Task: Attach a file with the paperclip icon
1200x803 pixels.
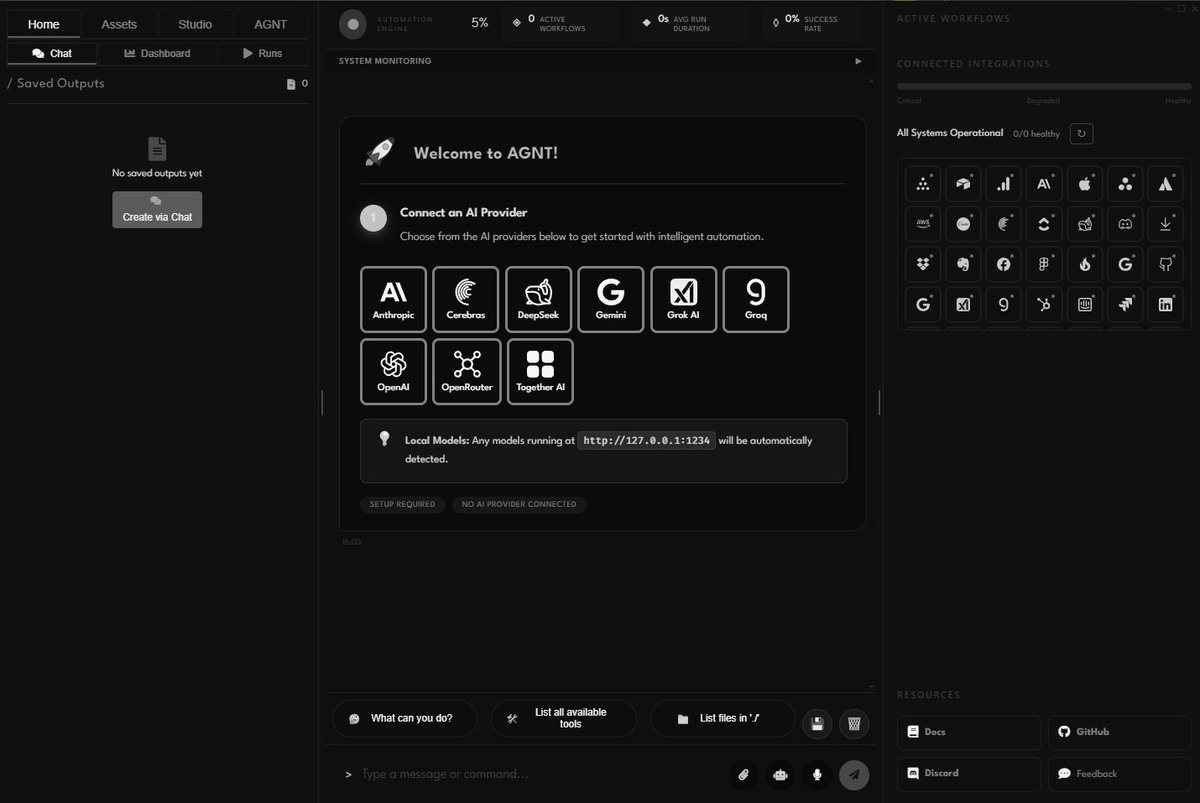Action: (x=743, y=774)
